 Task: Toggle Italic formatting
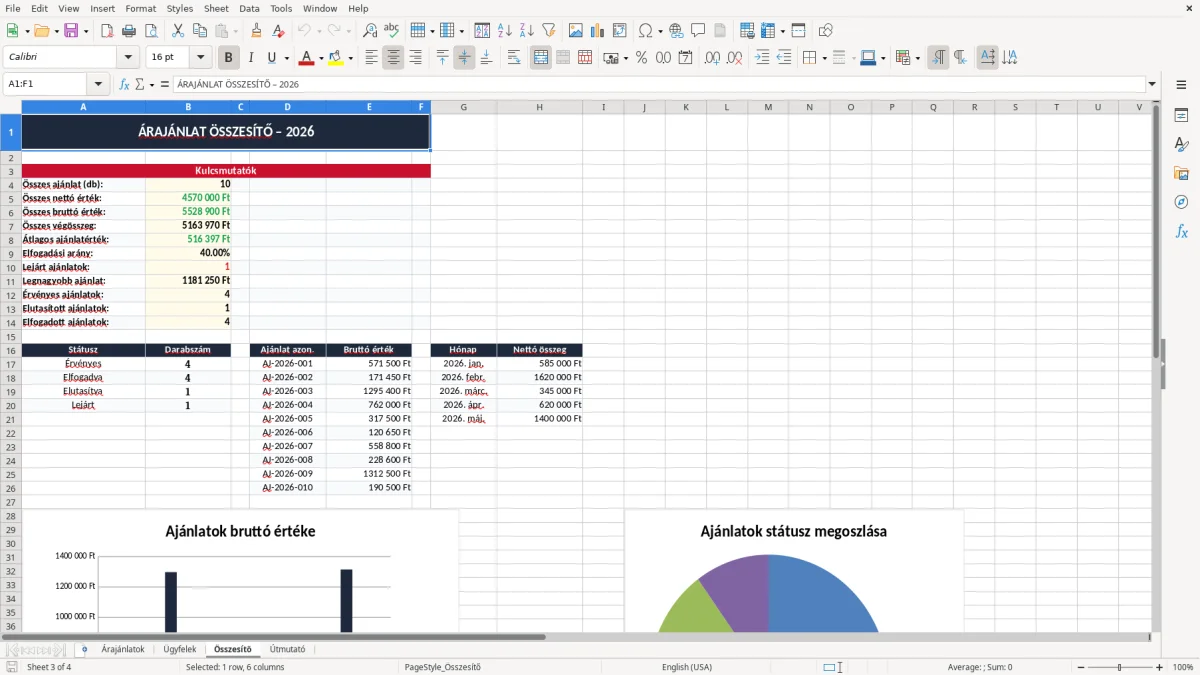(x=251, y=58)
